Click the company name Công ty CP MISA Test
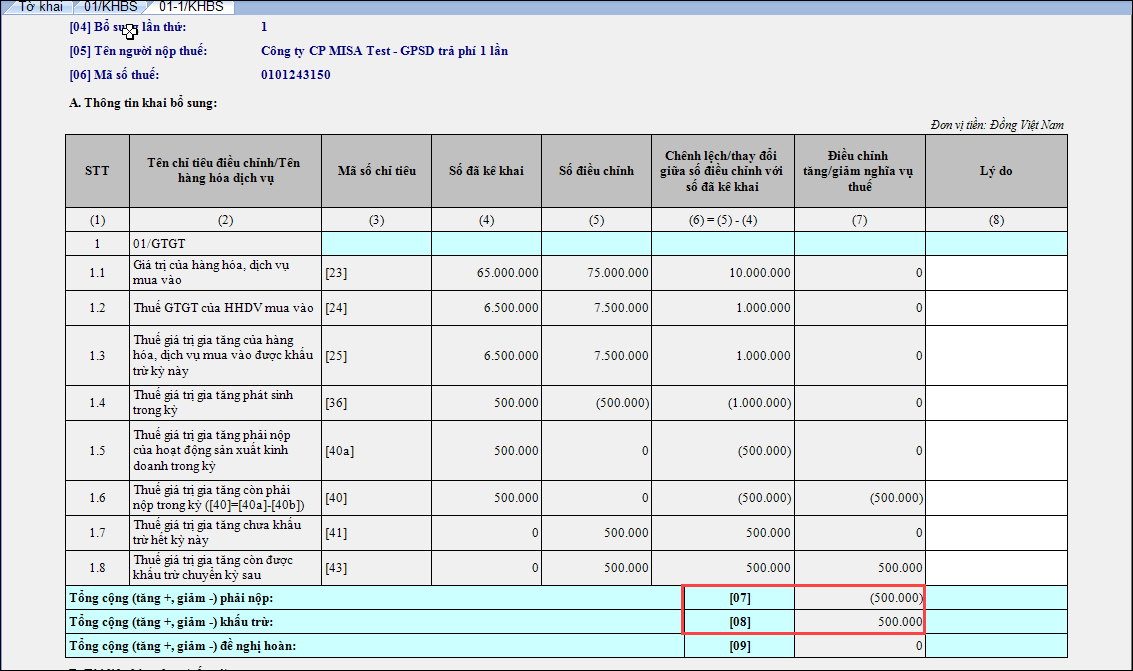The width and height of the screenshot is (1133, 671). 384,51
